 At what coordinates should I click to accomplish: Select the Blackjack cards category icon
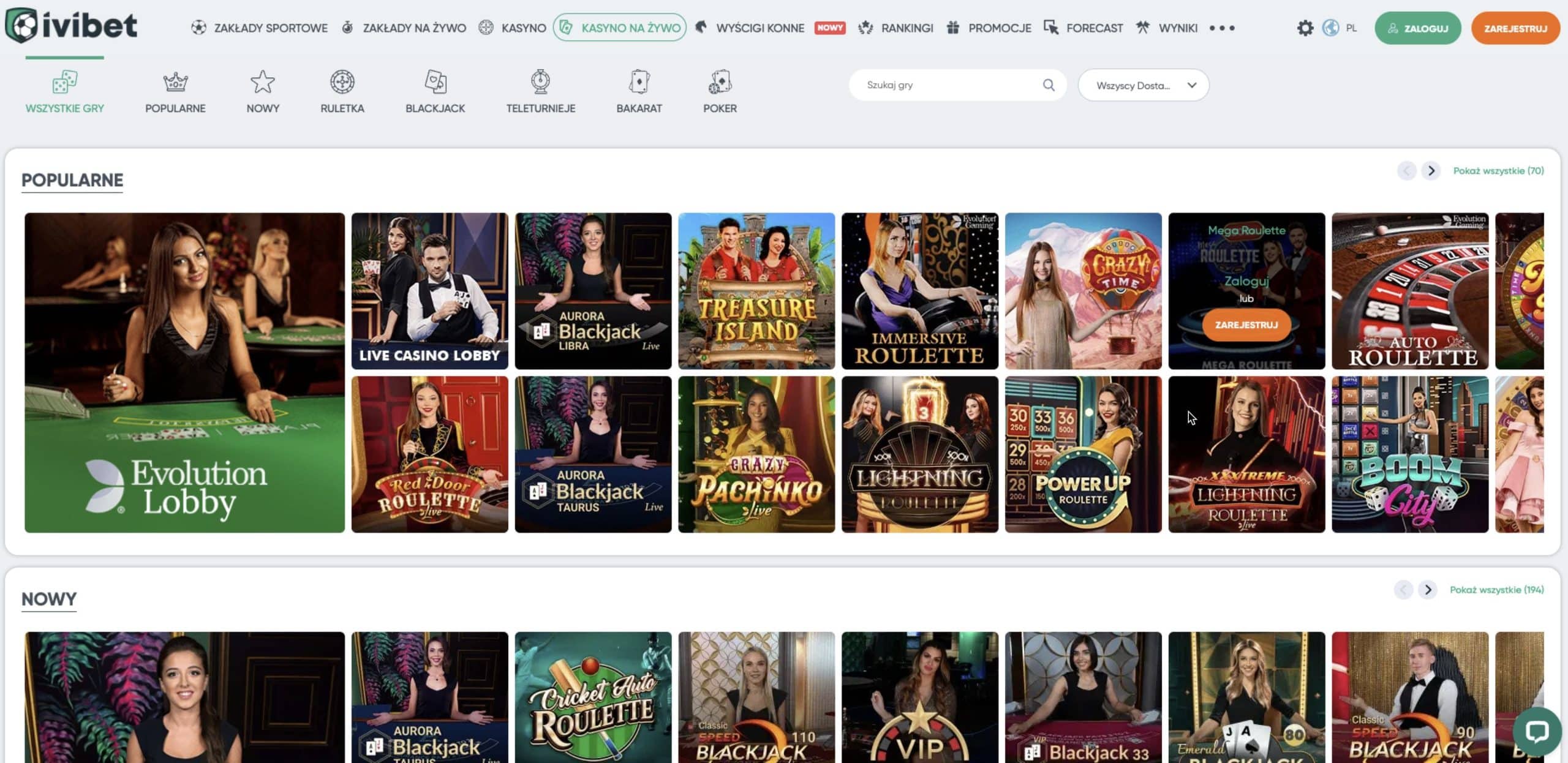435,82
